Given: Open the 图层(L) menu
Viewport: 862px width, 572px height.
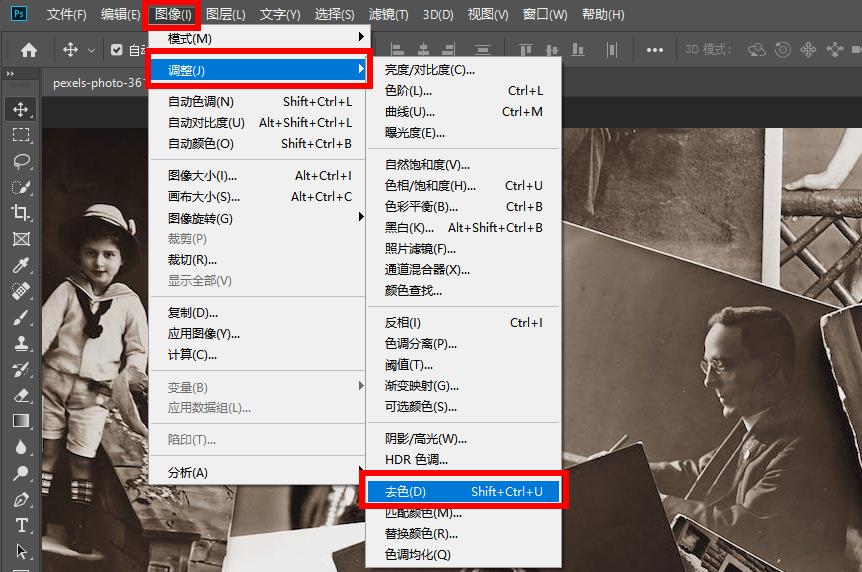Looking at the screenshot, I should coord(226,14).
